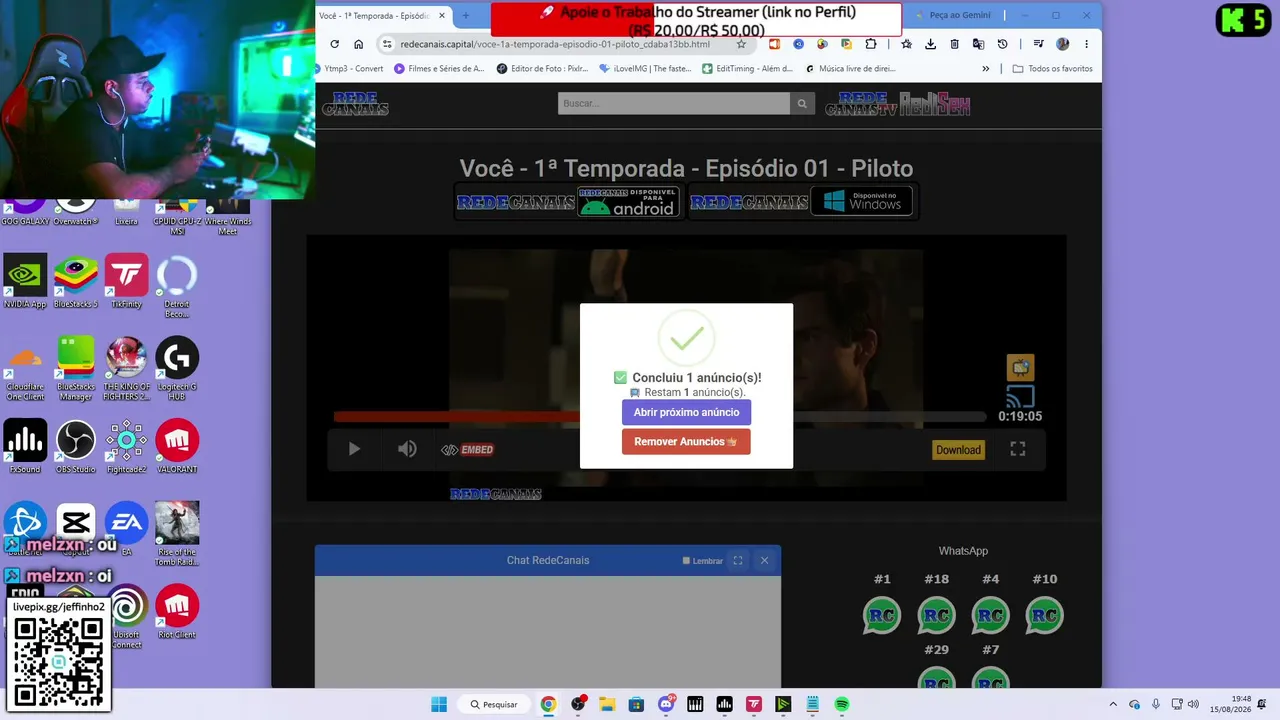Open the iLoveIMG bookmark
This screenshot has height=720, width=1280.
(645, 69)
